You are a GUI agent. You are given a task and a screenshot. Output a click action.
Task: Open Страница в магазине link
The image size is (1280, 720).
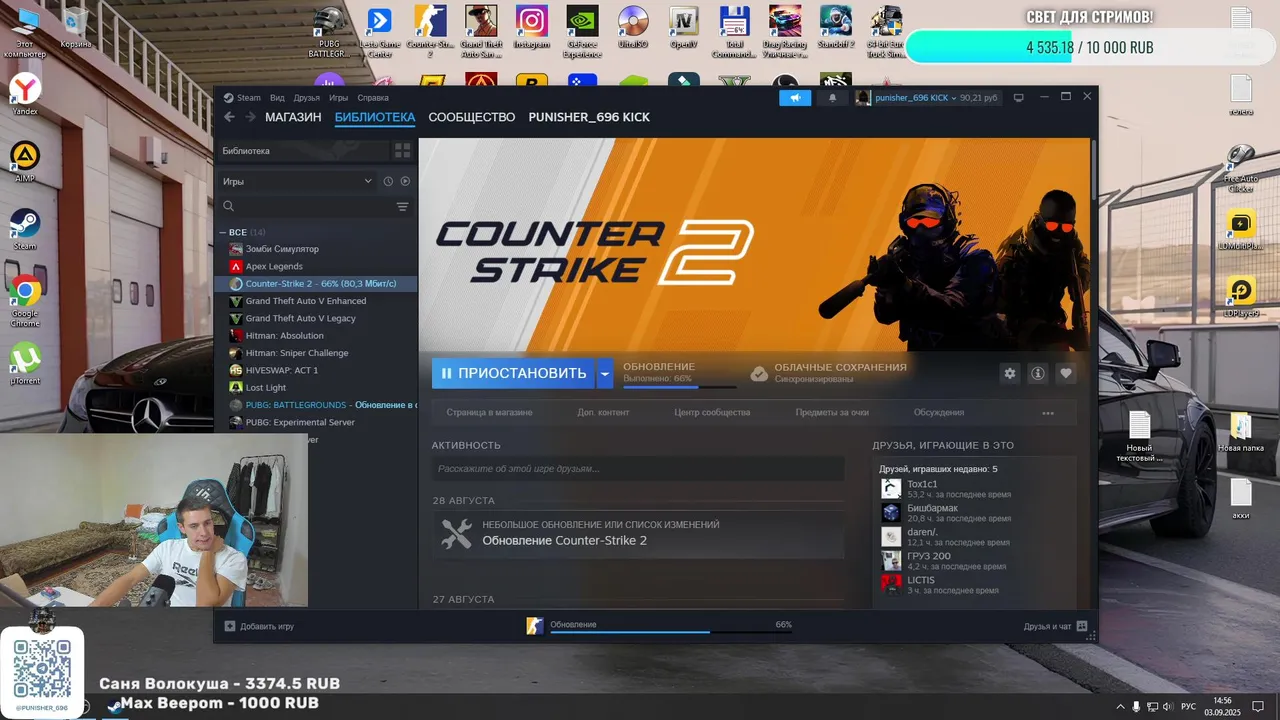tap(489, 412)
